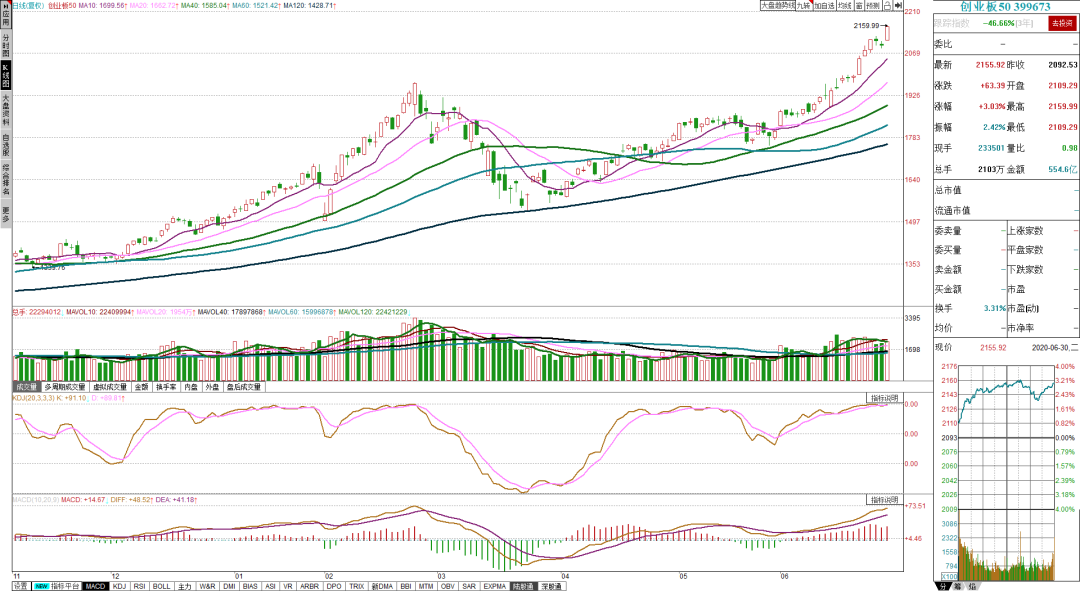Open 设置 settings at bottom bar
This screenshot has width=1080, height=591.
[21, 586]
